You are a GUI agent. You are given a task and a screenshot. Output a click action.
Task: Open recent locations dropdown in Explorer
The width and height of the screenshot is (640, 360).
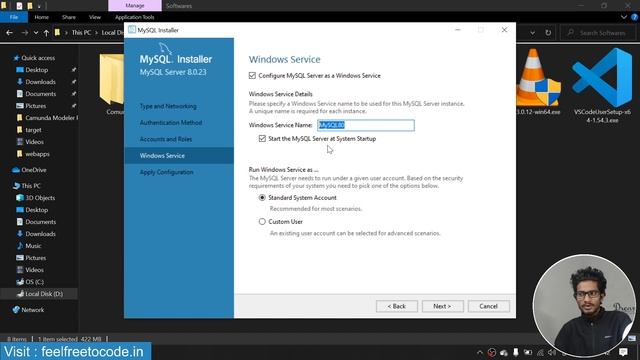[36, 33]
